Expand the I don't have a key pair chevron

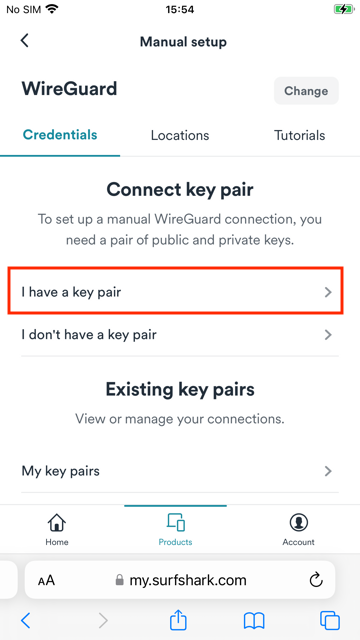(x=328, y=335)
